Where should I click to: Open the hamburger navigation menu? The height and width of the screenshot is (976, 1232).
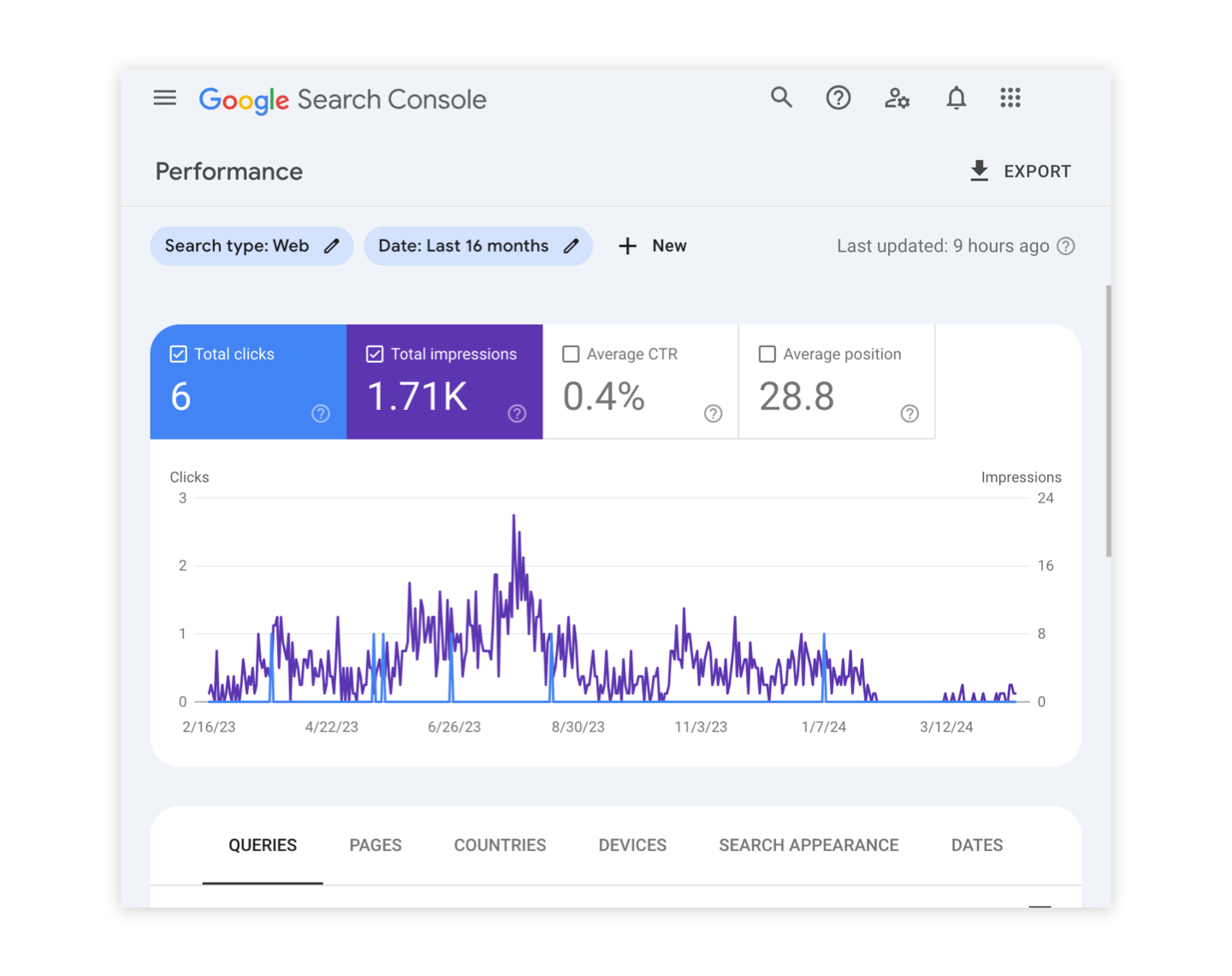[x=165, y=98]
